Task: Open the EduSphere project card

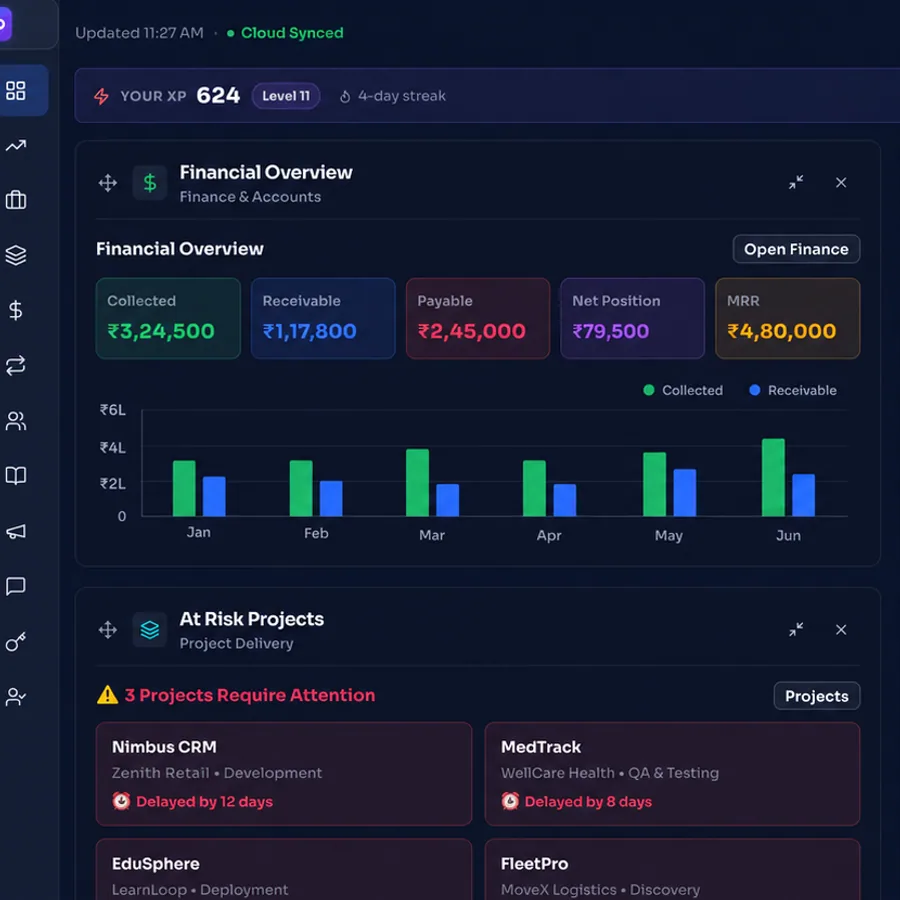Action: (284, 869)
